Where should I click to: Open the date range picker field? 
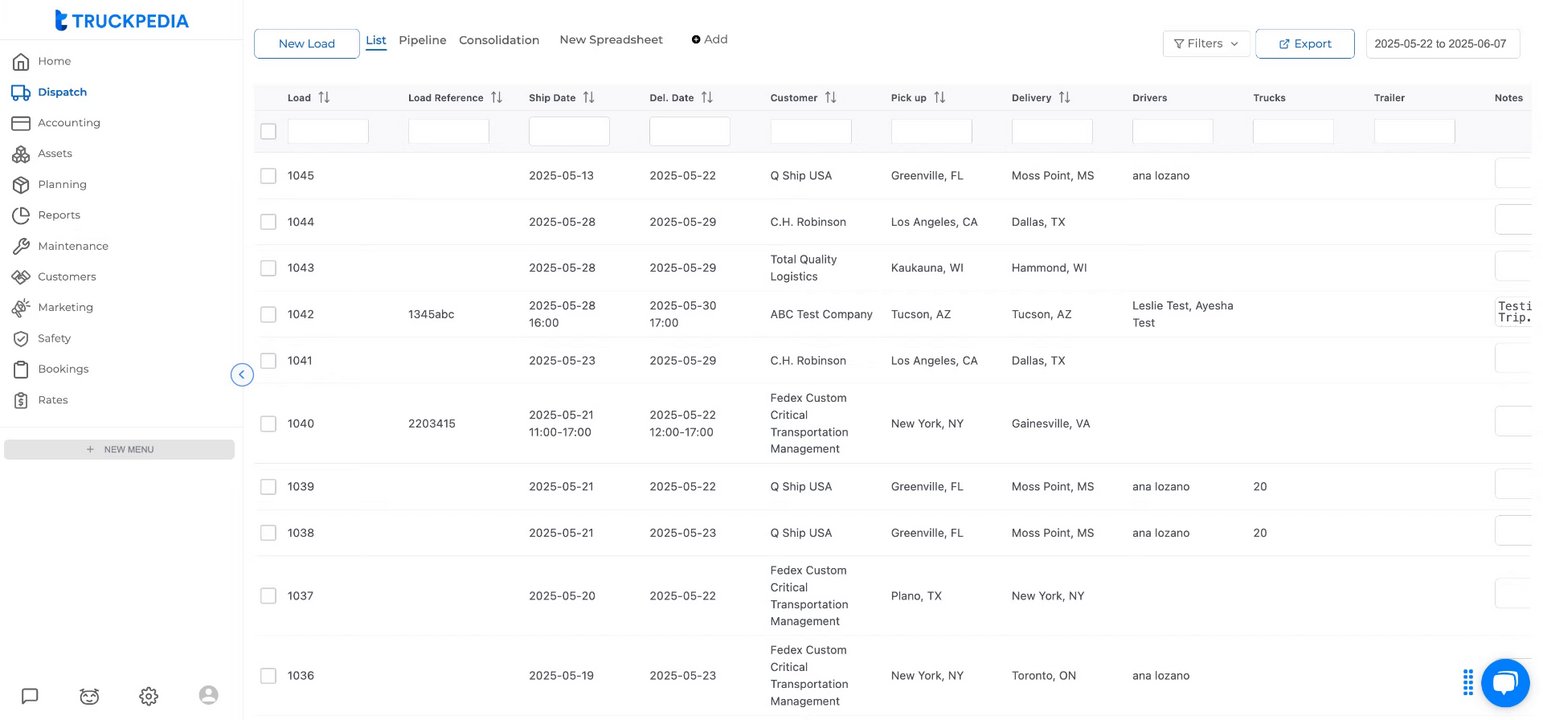tap(1442, 44)
